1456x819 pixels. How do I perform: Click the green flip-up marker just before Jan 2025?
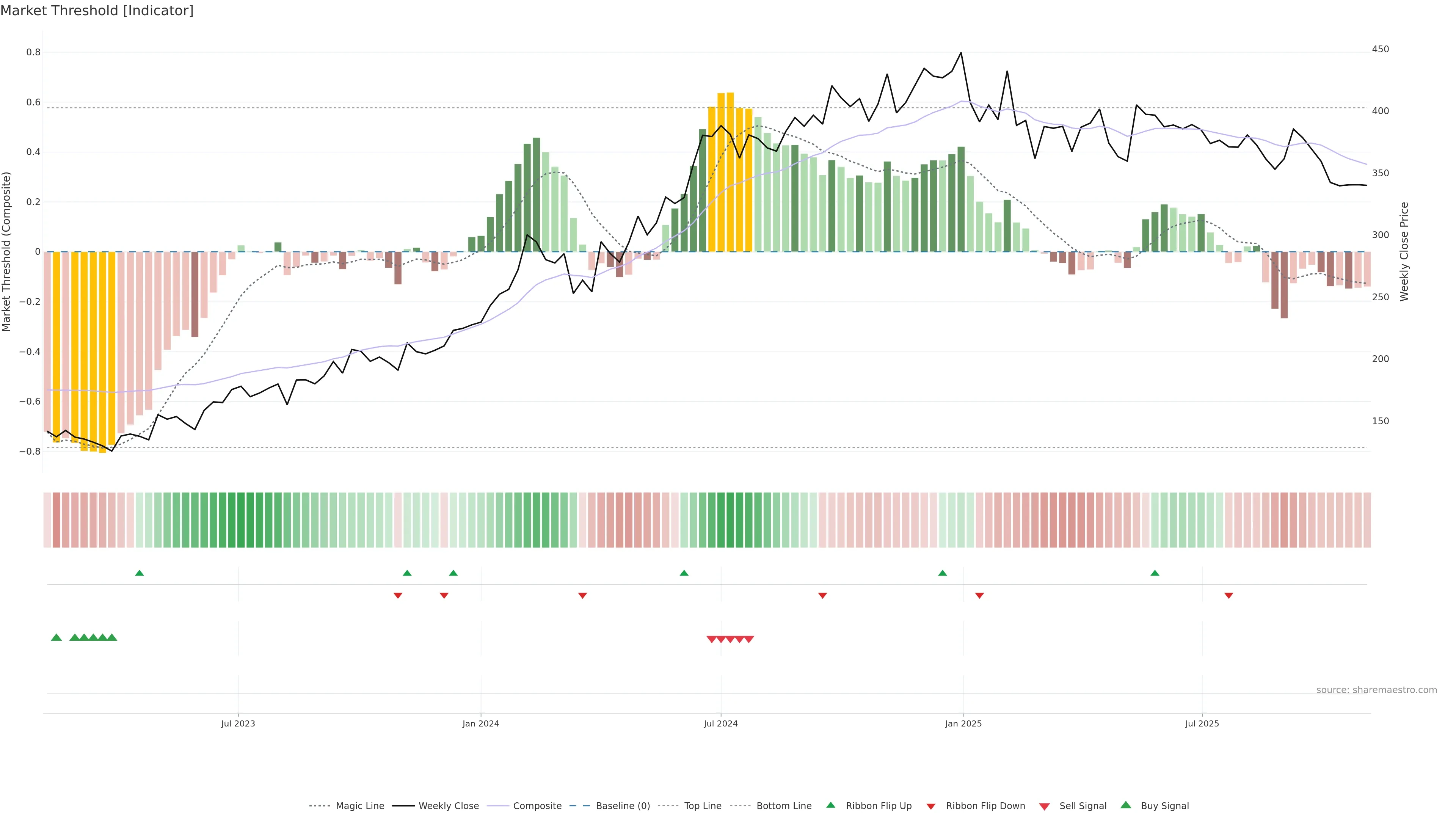click(942, 573)
